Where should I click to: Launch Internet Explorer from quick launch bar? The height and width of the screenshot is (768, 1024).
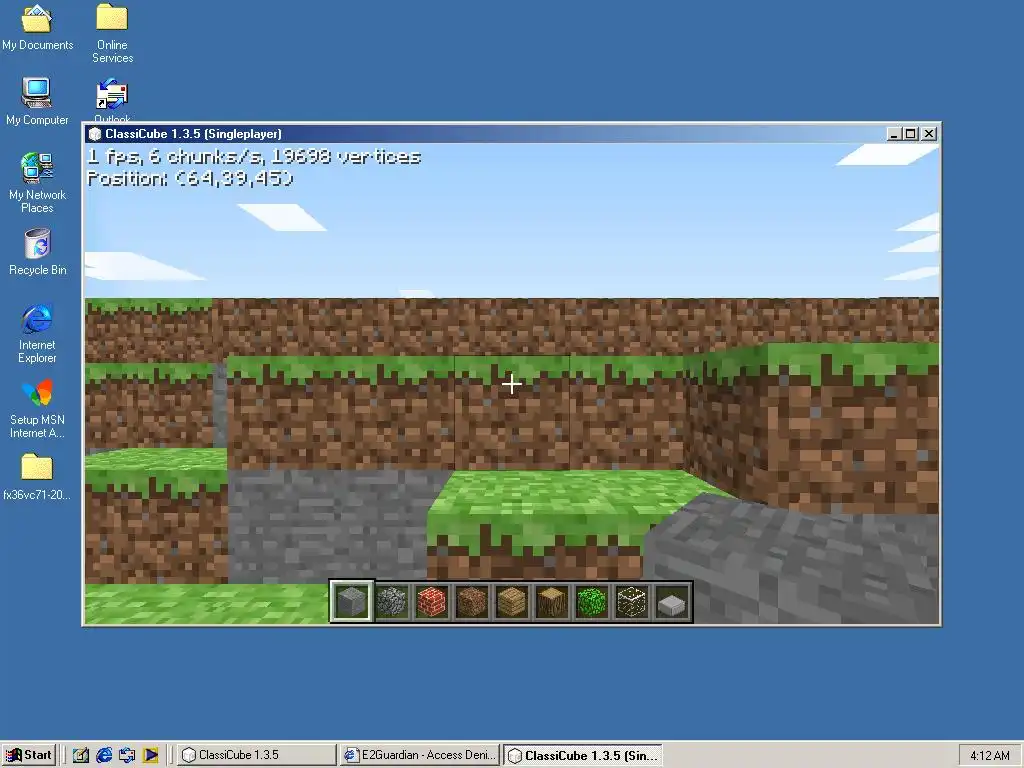(104, 755)
